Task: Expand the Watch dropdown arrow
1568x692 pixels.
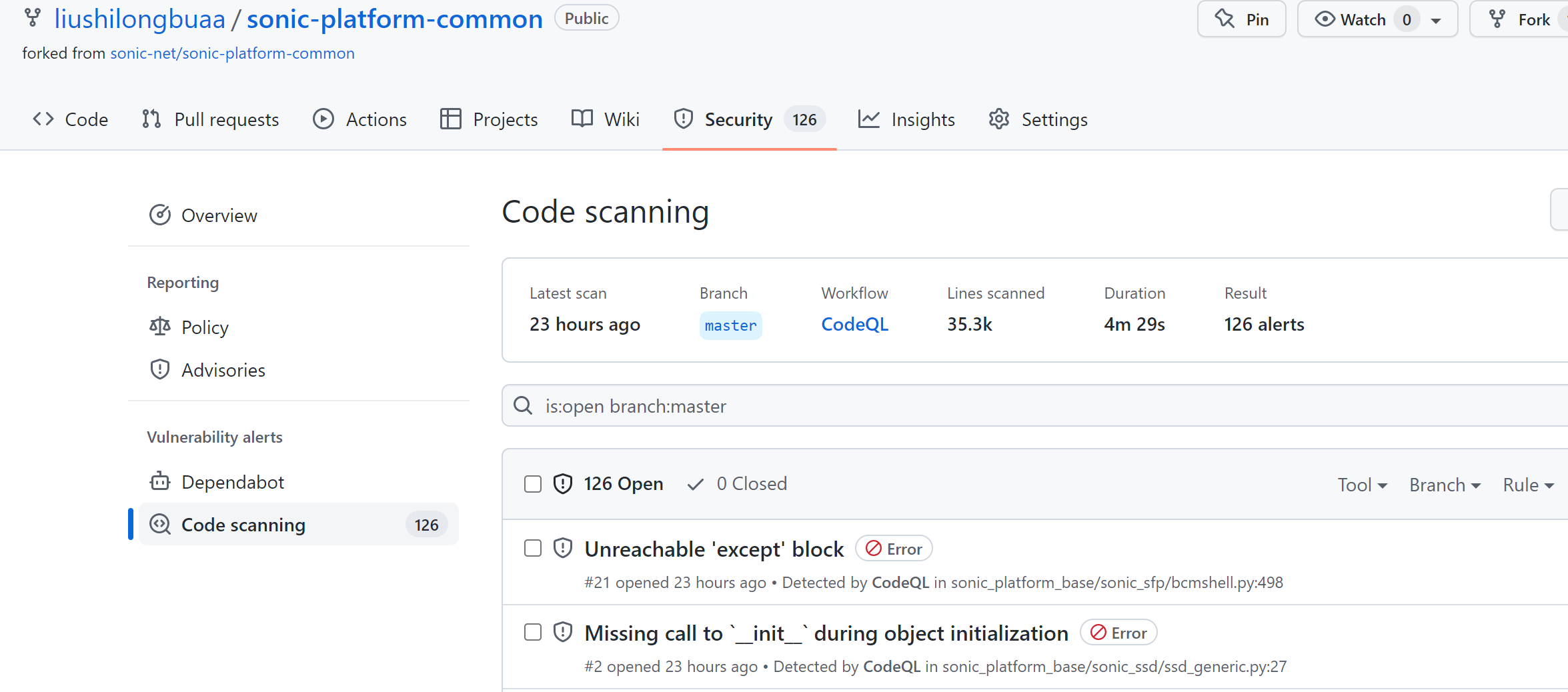Action: pyautogui.click(x=1437, y=21)
